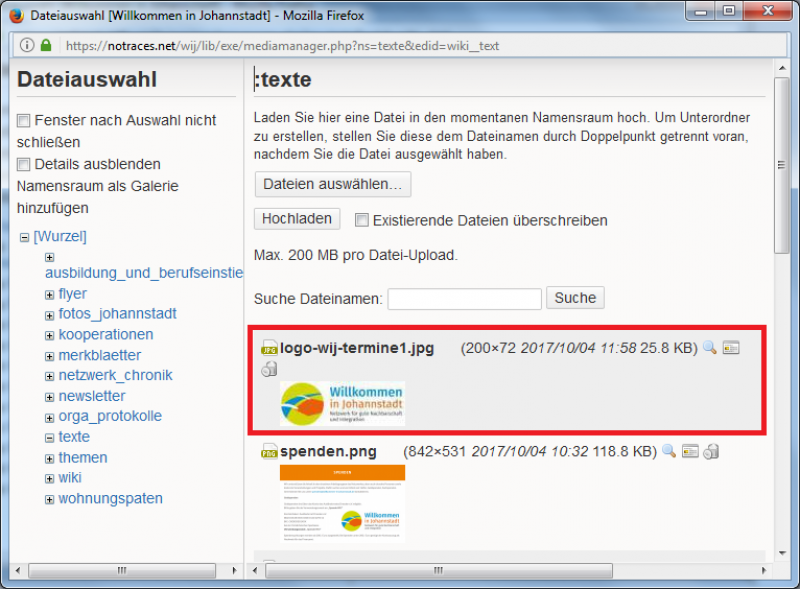The width and height of the screenshot is (800, 589).
Task: Click the vertical scrollbar down arrow
Action: coord(782,553)
